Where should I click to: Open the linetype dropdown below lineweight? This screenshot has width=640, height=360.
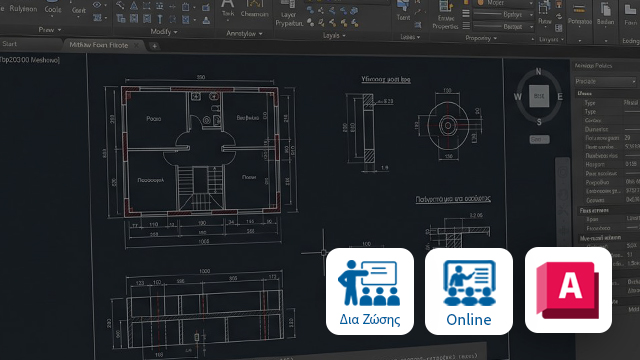503,27
